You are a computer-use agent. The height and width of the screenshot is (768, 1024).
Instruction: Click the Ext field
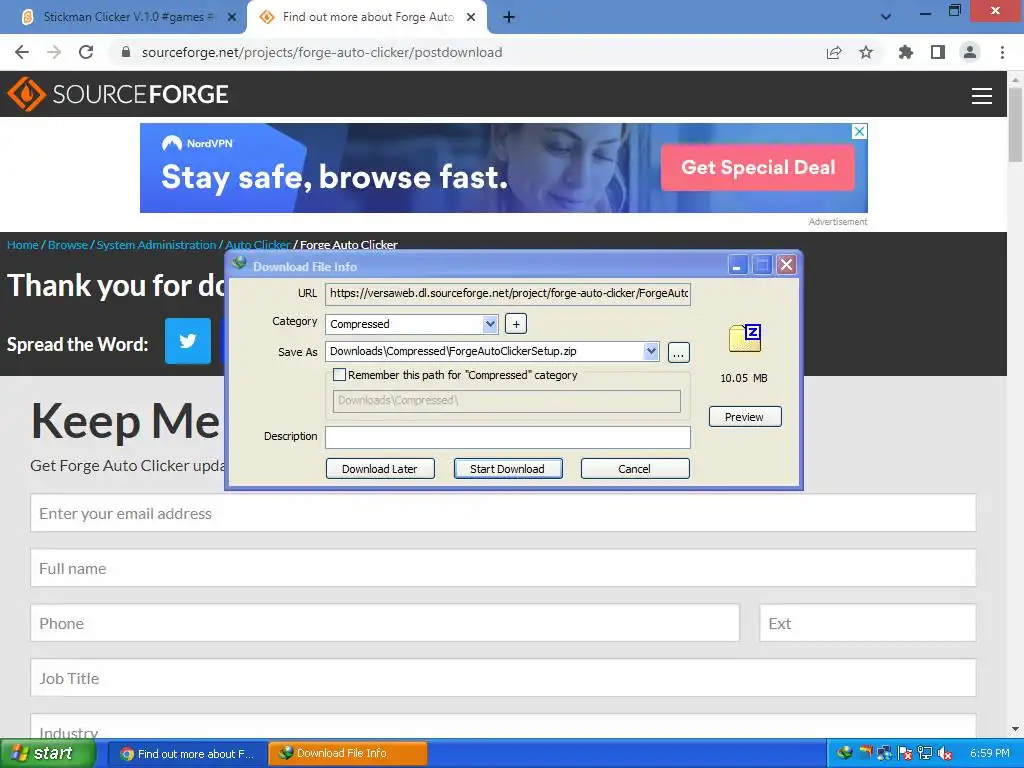tap(868, 623)
